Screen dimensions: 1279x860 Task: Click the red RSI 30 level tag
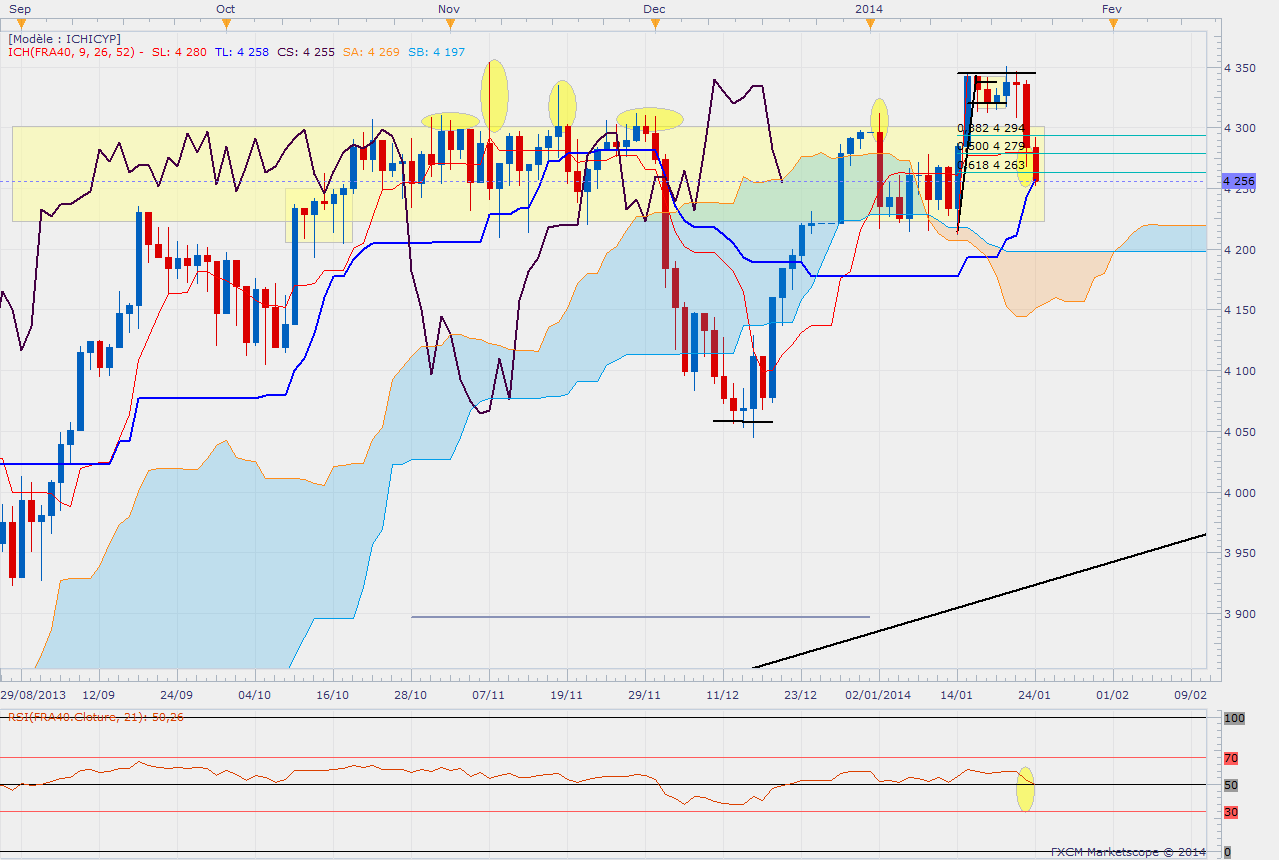point(1229,812)
